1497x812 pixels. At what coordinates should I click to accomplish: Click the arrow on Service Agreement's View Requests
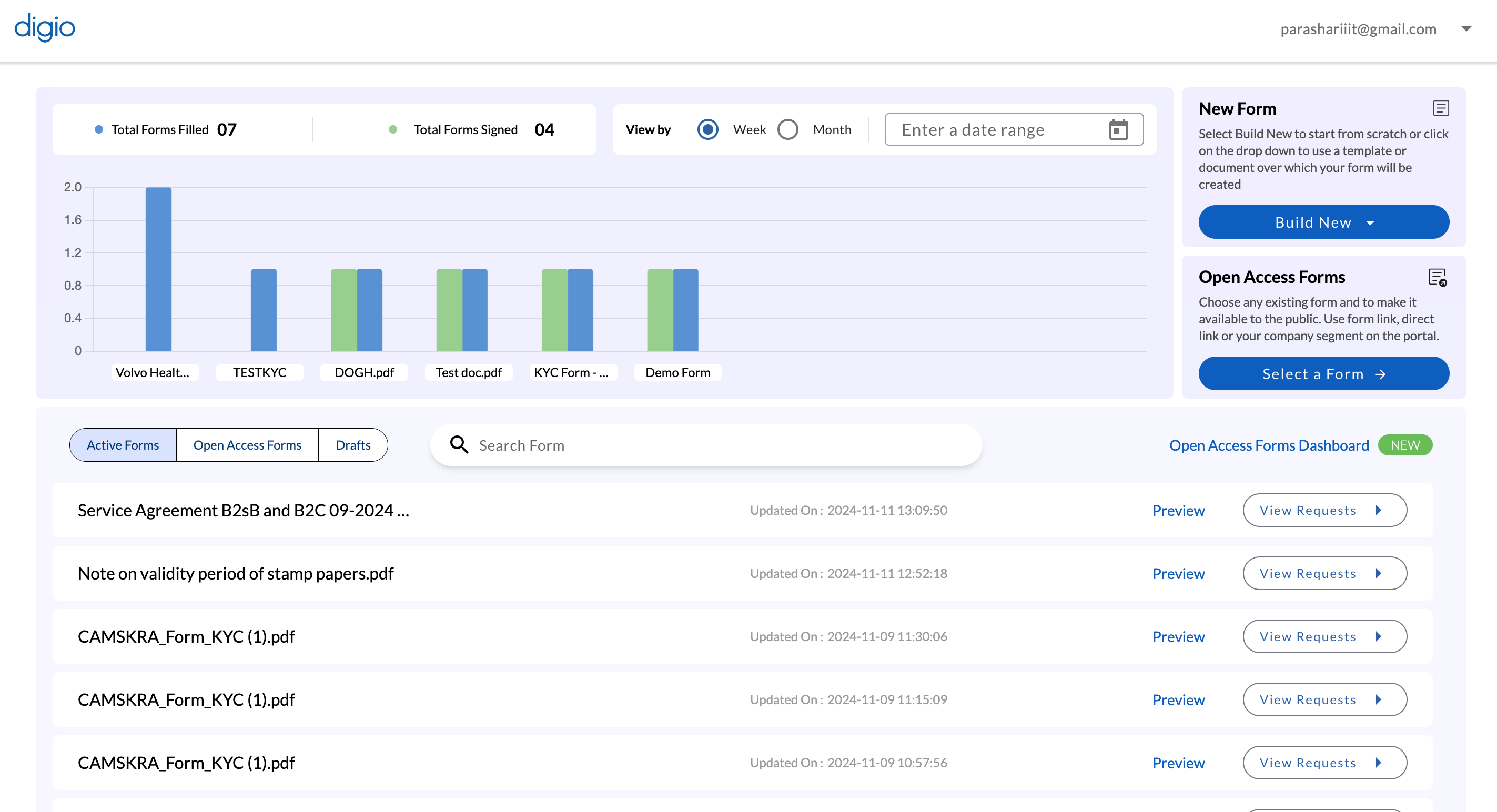(x=1378, y=510)
